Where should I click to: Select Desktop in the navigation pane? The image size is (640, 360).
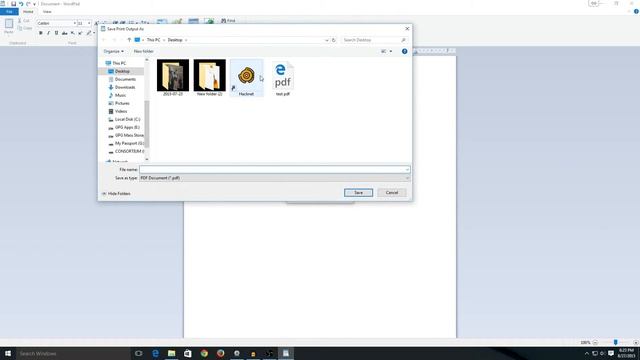(122, 71)
